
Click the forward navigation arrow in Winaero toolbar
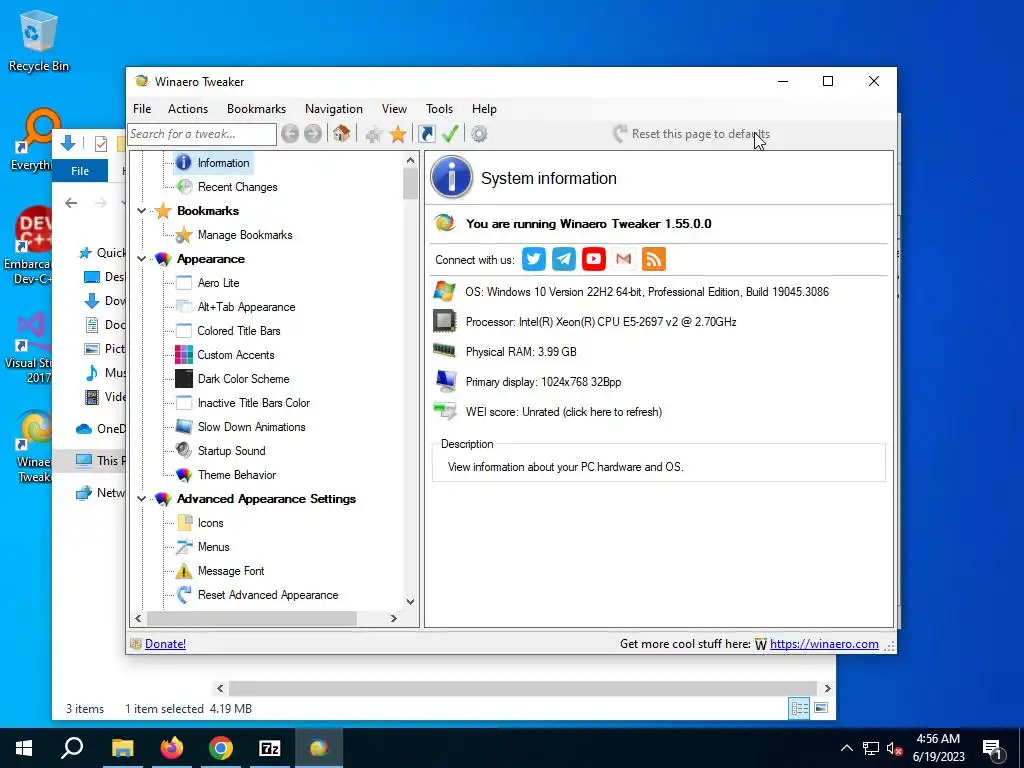313,134
